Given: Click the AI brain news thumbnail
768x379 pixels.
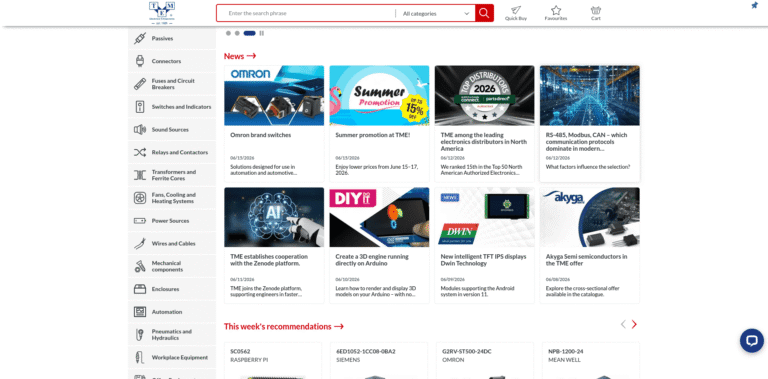Looking at the screenshot, I should click(274, 217).
